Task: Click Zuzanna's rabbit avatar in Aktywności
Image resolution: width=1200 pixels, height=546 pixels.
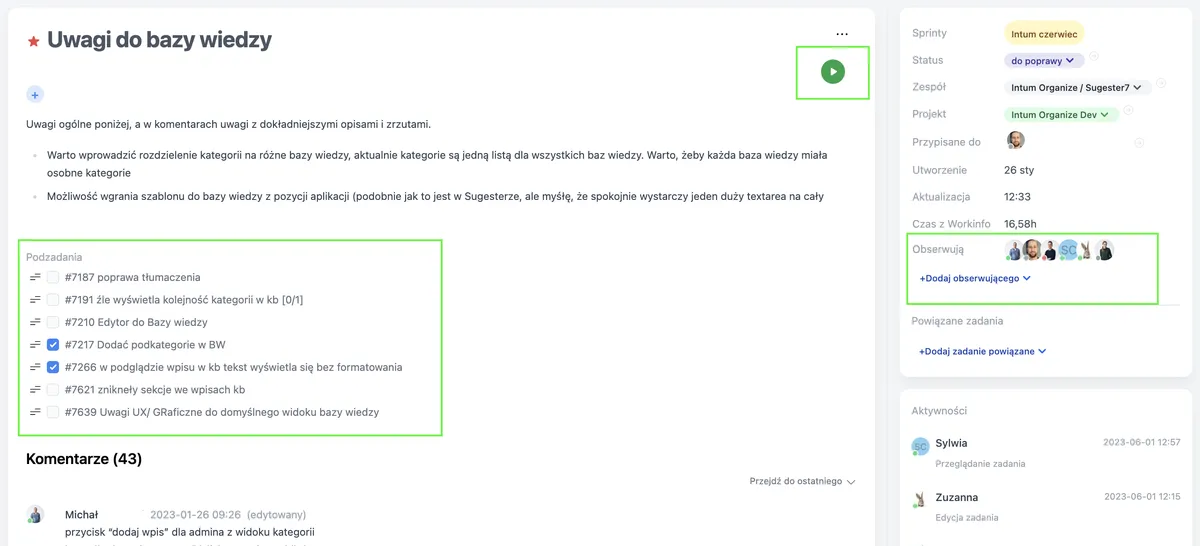Action: tap(921, 500)
